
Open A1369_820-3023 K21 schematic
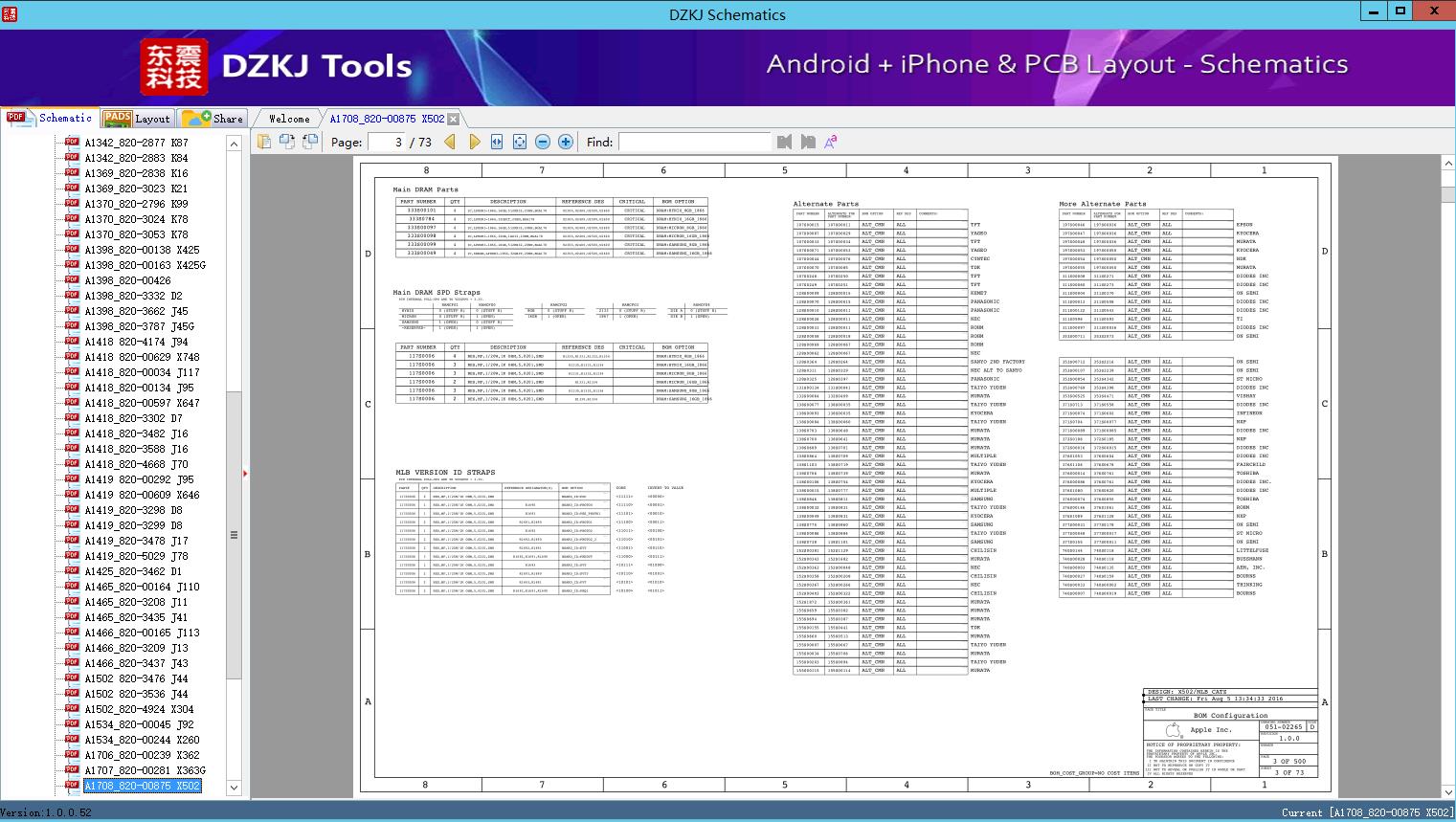coord(136,189)
